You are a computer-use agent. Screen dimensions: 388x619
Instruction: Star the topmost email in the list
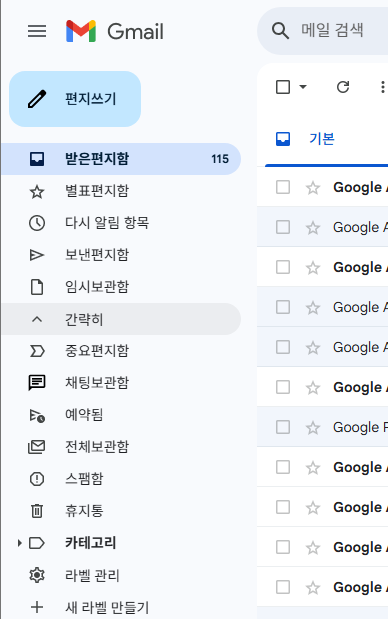click(313, 188)
